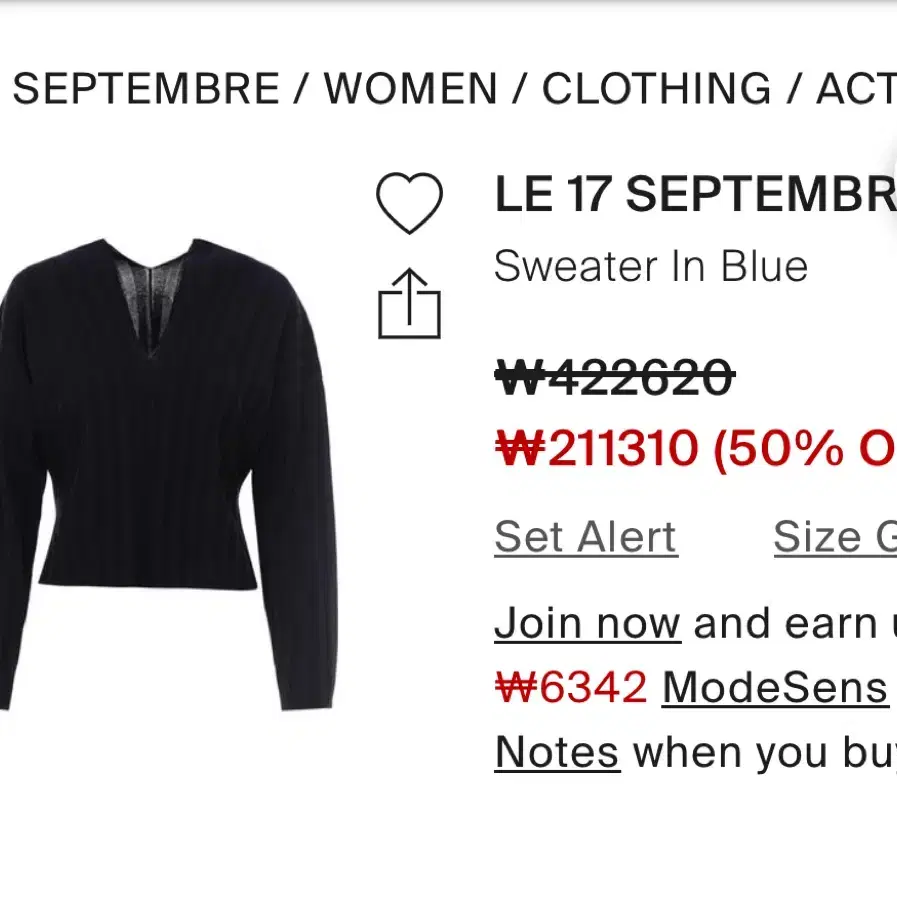The height and width of the screenshot is (897, 897).
Task: Click the red 50% off discount label
Action: tap(805, 448)
